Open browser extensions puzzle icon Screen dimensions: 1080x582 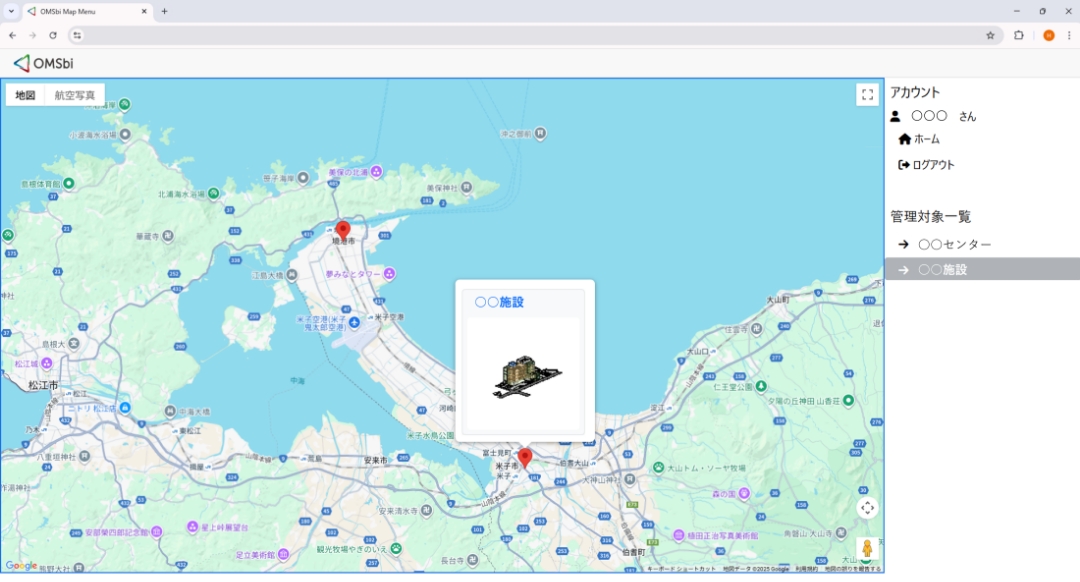coord(1019,35)
